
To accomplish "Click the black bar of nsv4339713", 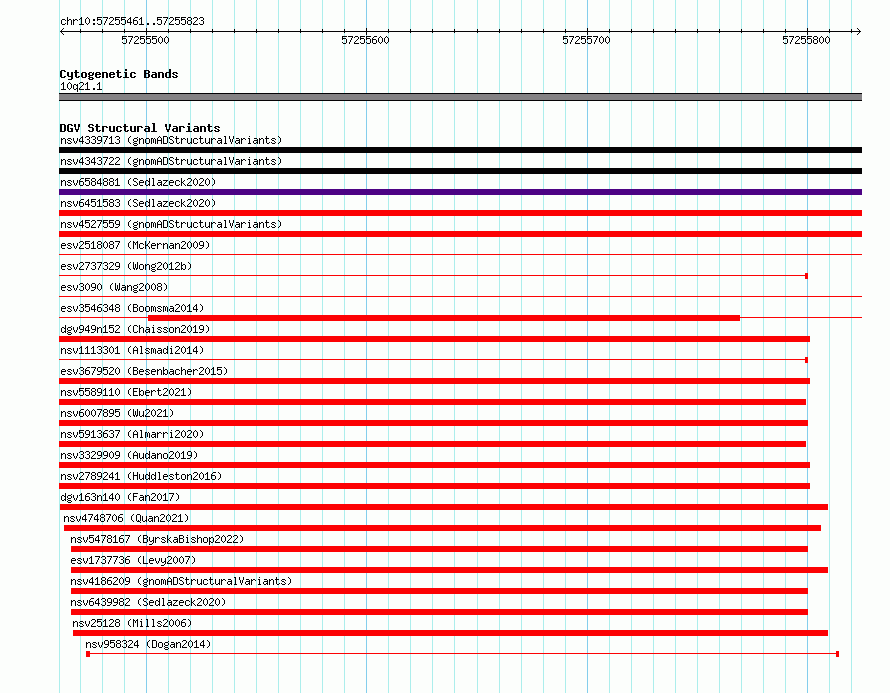I will click(x=460, y=150).
